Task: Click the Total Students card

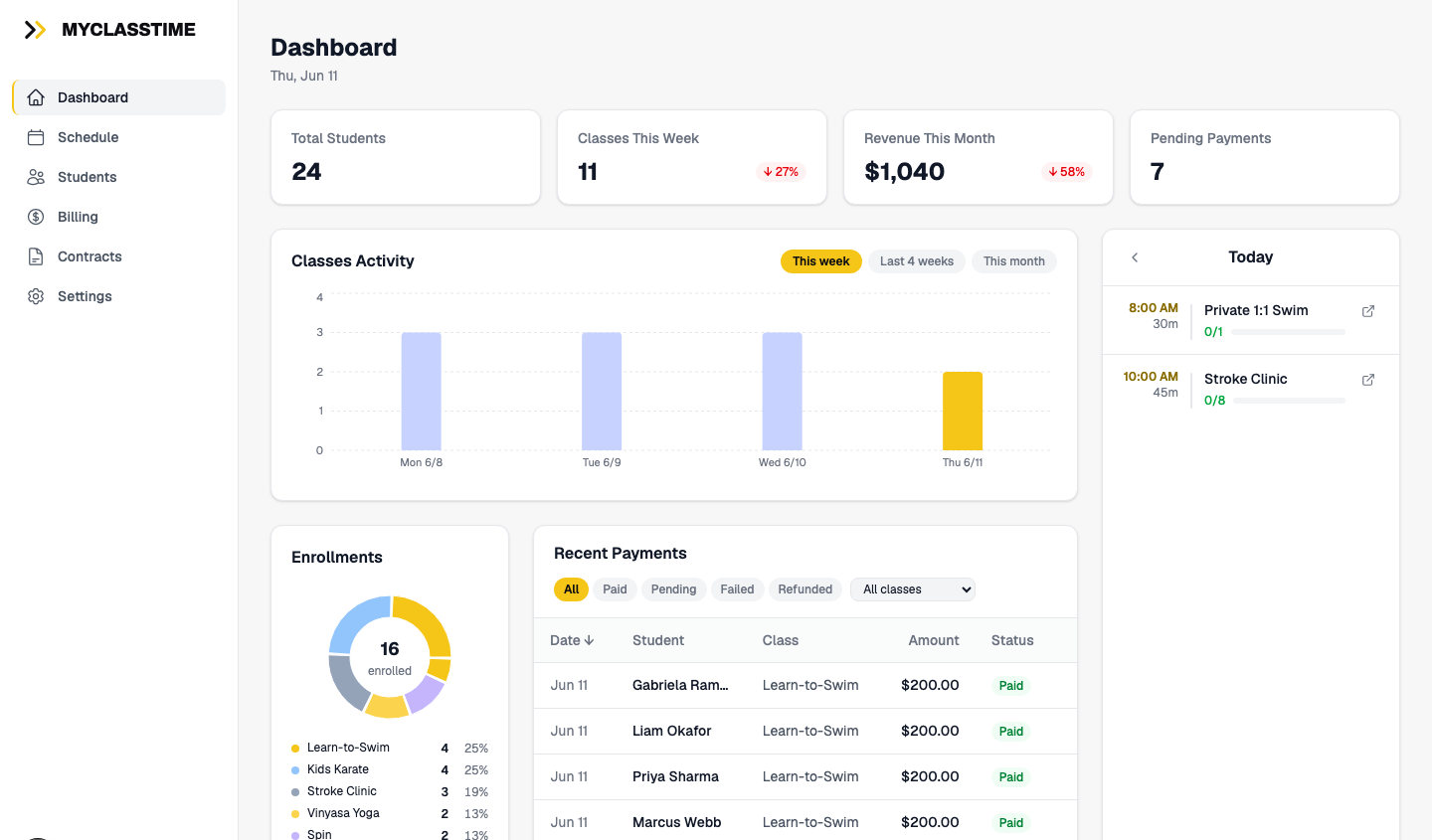Action: click(406, 157)
